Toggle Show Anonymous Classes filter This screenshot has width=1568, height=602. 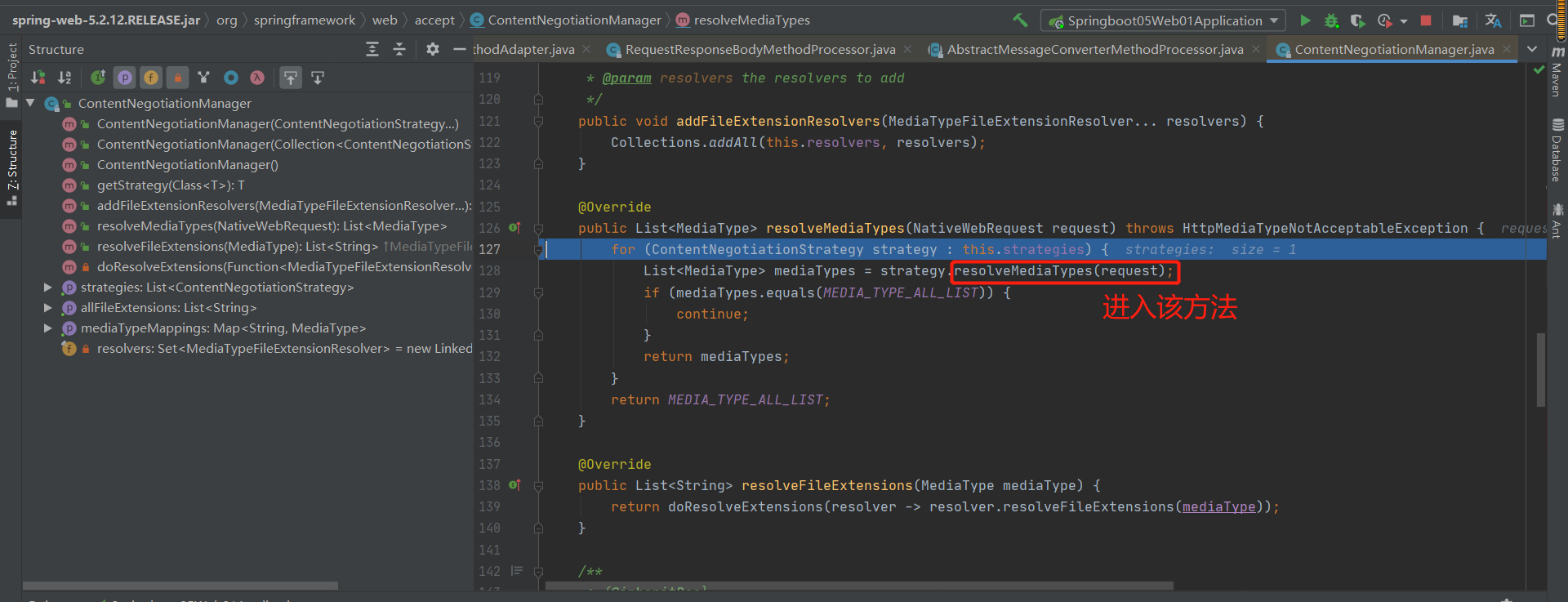[231, 78]
